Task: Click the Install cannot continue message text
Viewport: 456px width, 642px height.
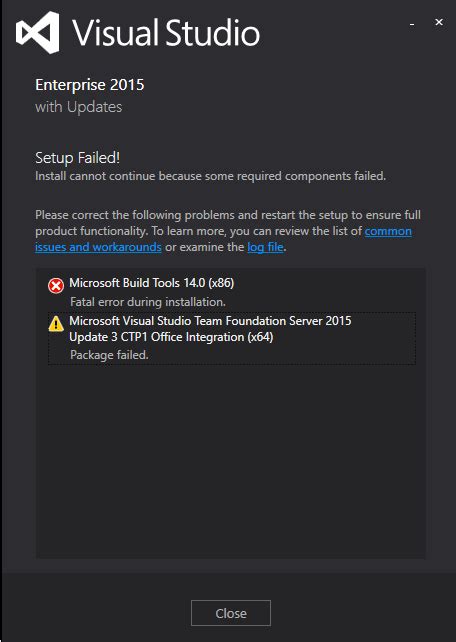Action: 210,176
